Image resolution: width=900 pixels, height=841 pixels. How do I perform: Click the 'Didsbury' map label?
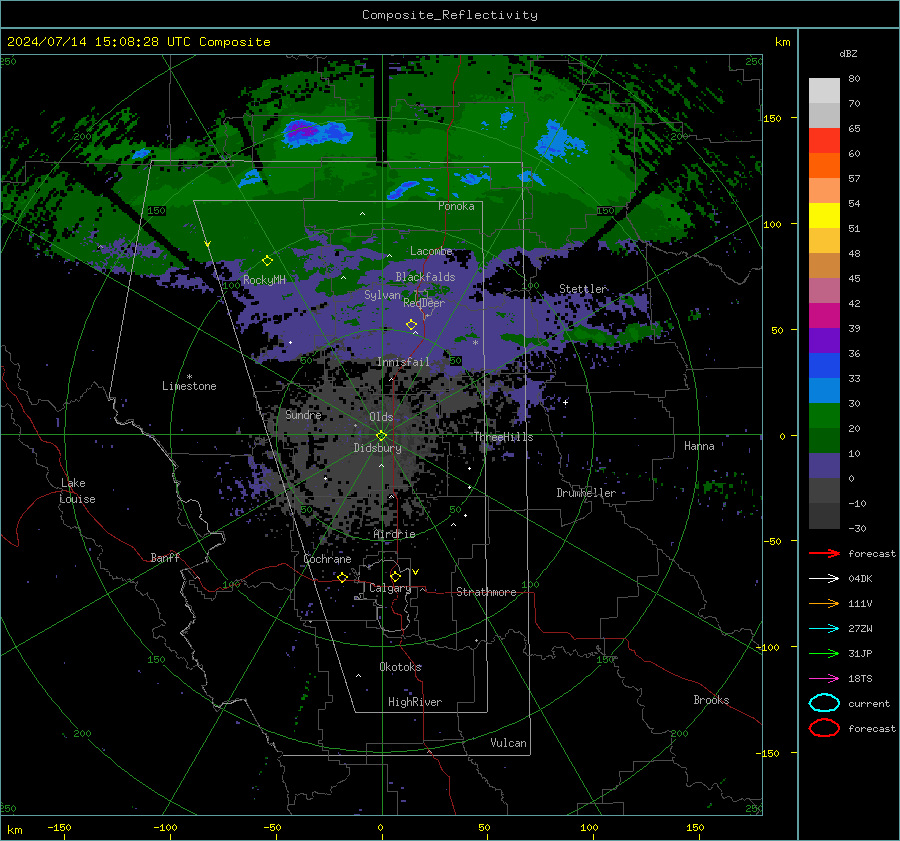coord(377,448)
